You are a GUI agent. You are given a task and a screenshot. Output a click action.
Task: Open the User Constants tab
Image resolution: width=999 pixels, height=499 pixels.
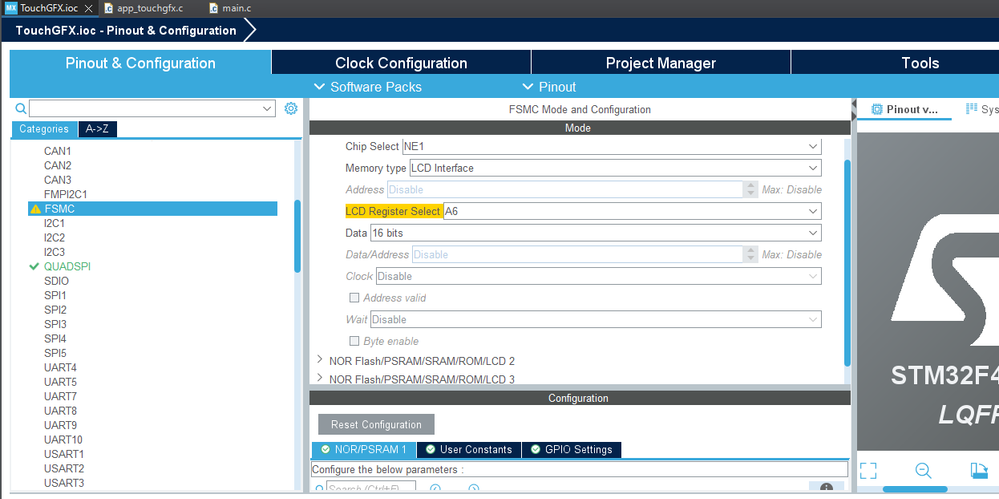[469, 449]
